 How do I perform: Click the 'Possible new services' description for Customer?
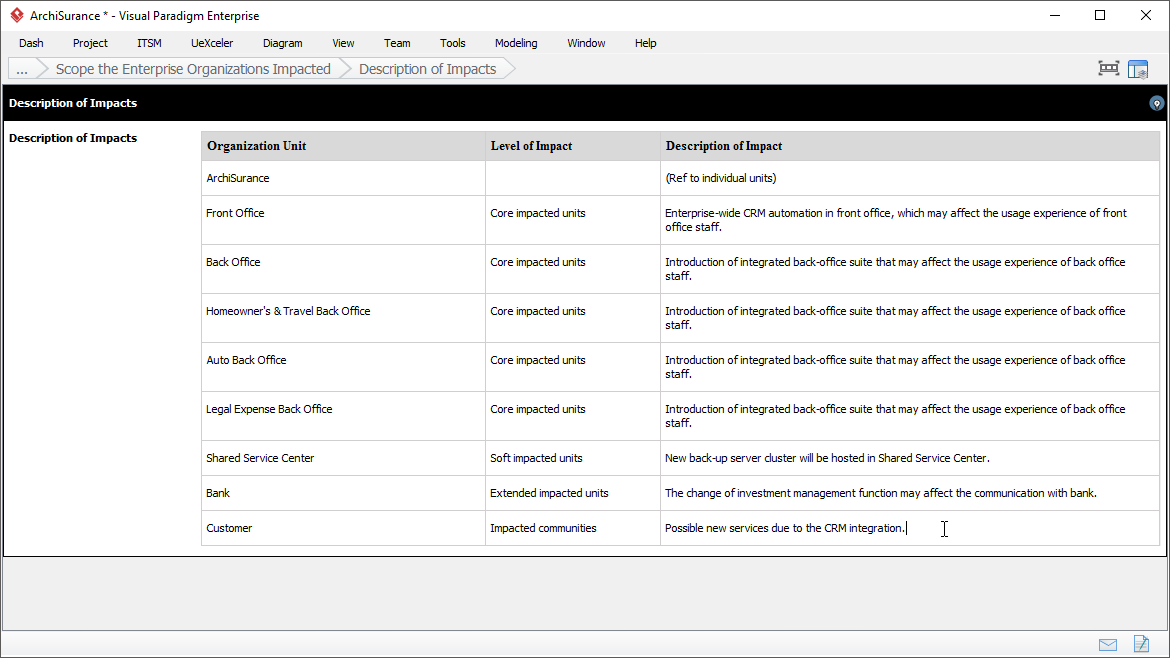(910, 528)
